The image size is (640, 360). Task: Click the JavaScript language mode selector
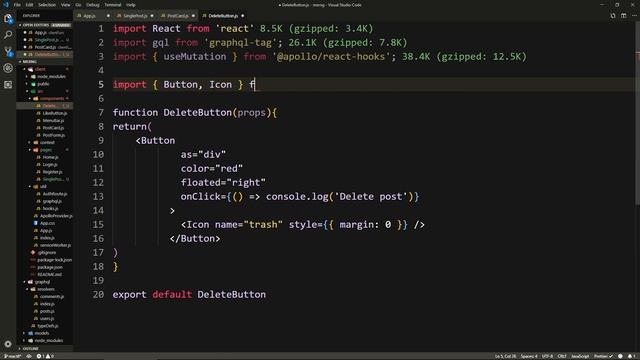pyautogui.click(x=580, y=356)
